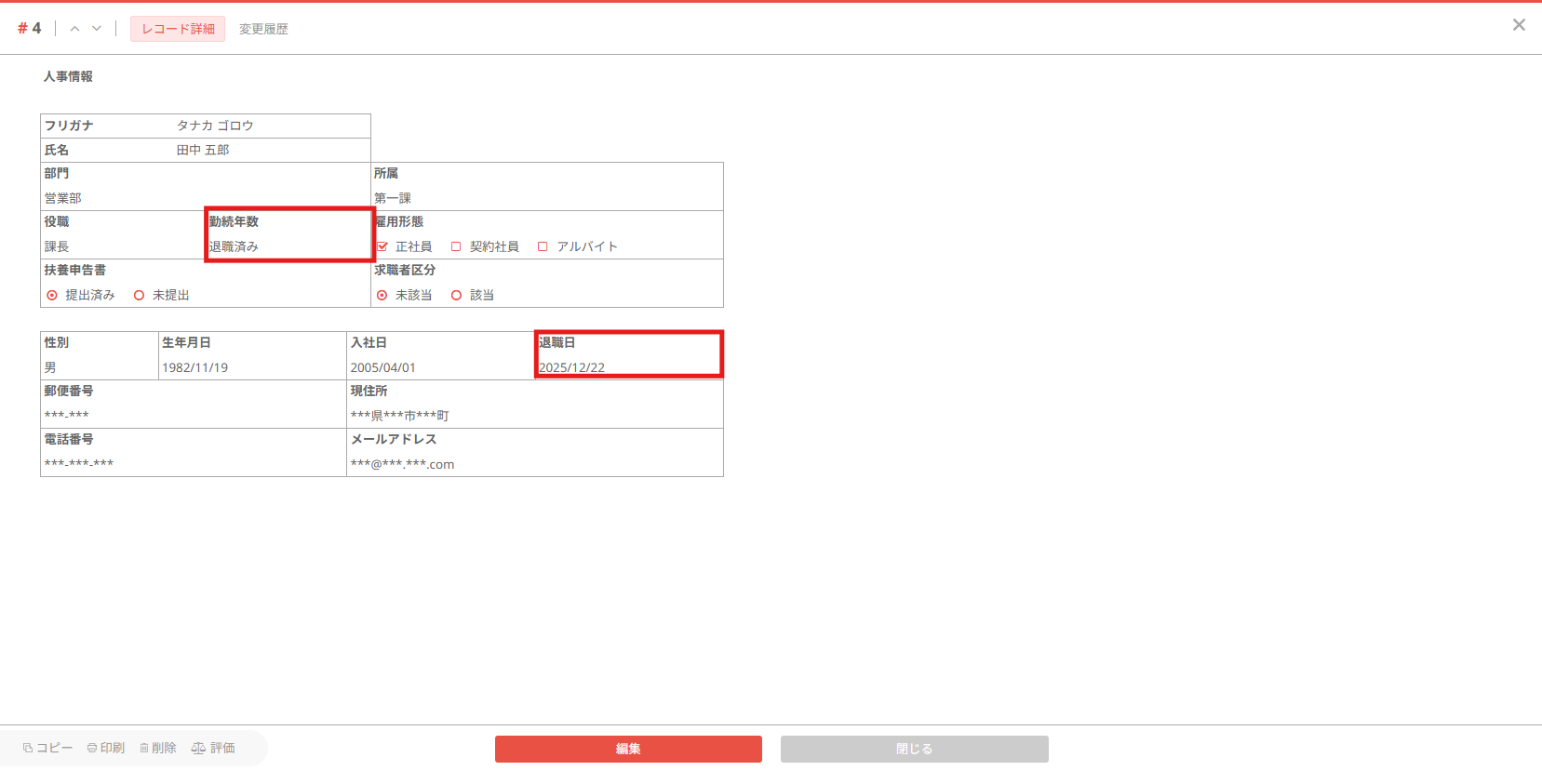The width and height of the screenshot is (1542, 784).
Task: Check the アルバイト checkbox
Action: [543, 246]
